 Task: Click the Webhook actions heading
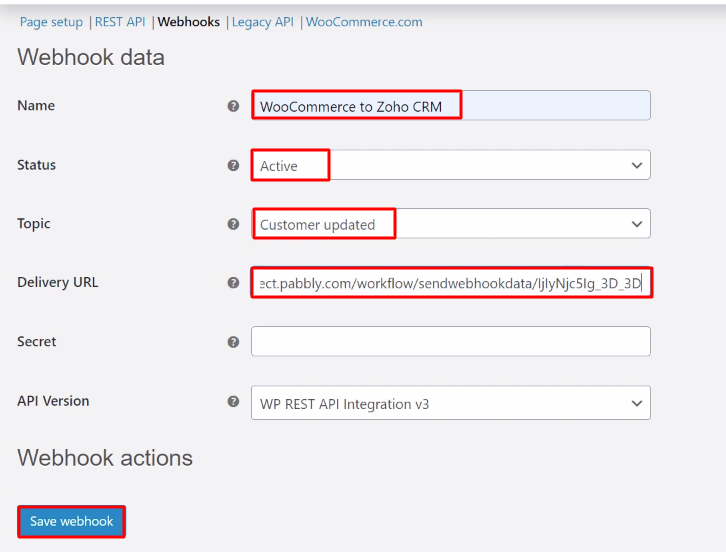point(105,458)
